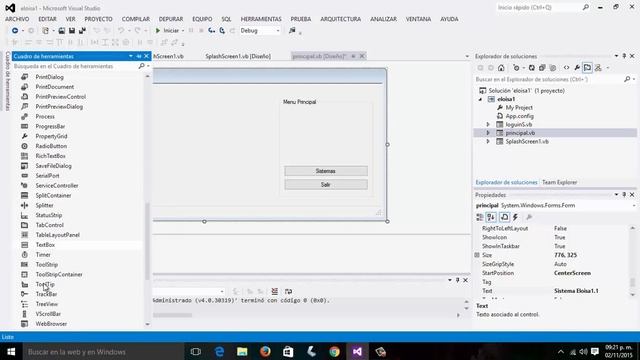Open document tabs overflow dropdown arrow
The height and width of the screenshot is (360, 640).
pos(467,56)
